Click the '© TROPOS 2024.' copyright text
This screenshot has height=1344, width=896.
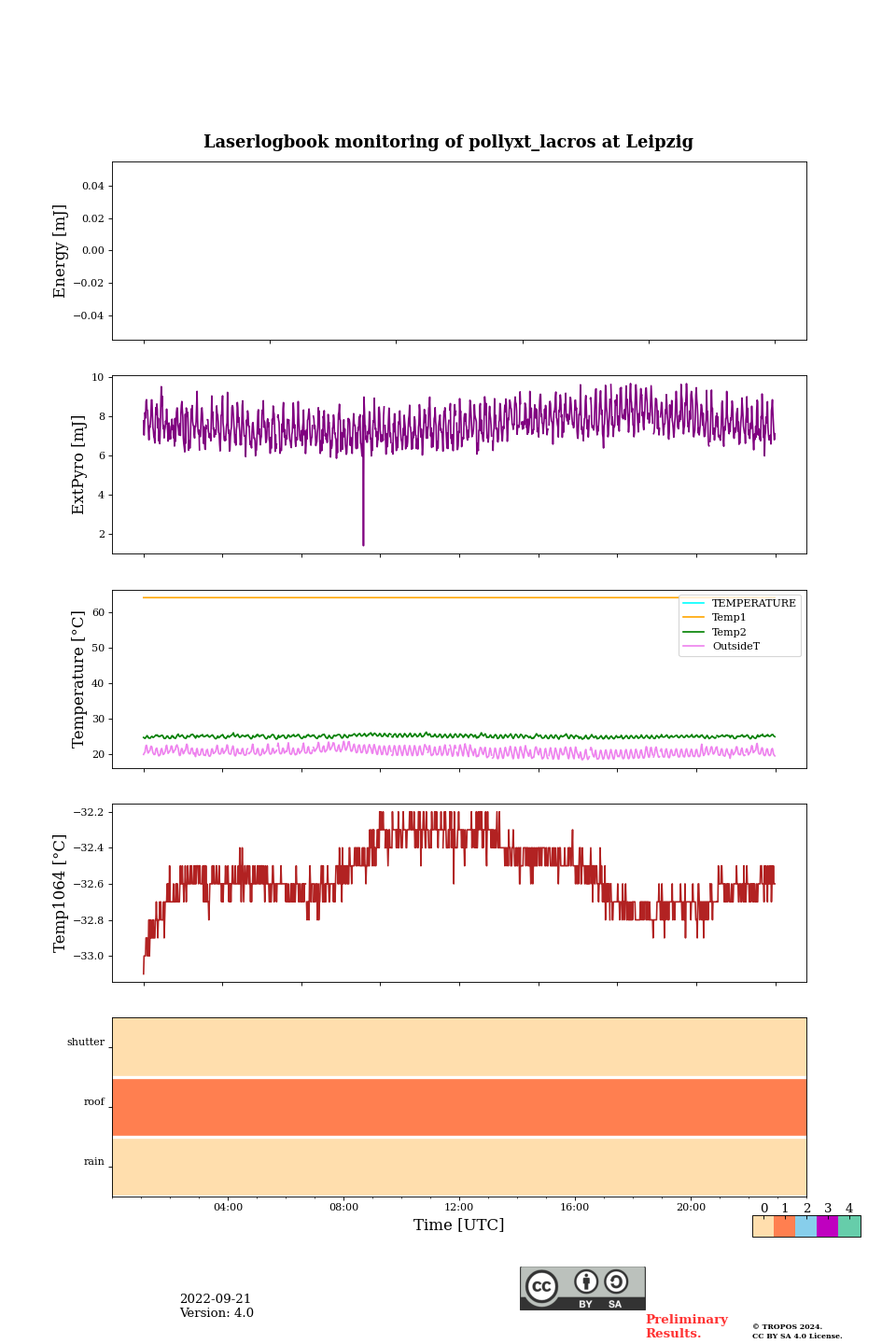pyautogui.click(x=787, y=1326)
